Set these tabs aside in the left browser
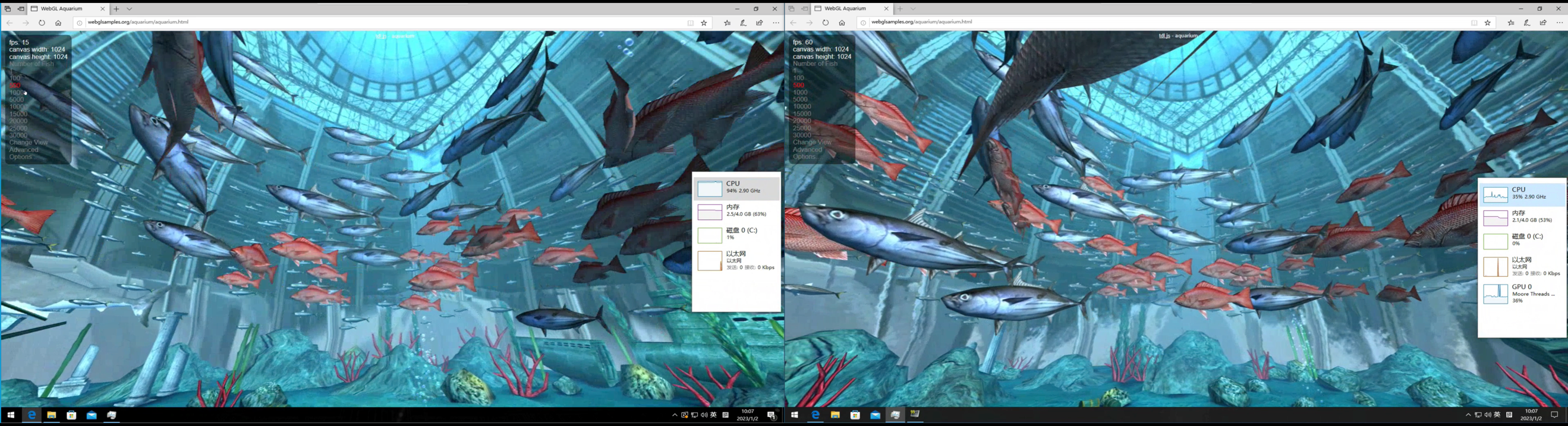This screenshot has width=1568, height=426. click(x=21, y=9)
